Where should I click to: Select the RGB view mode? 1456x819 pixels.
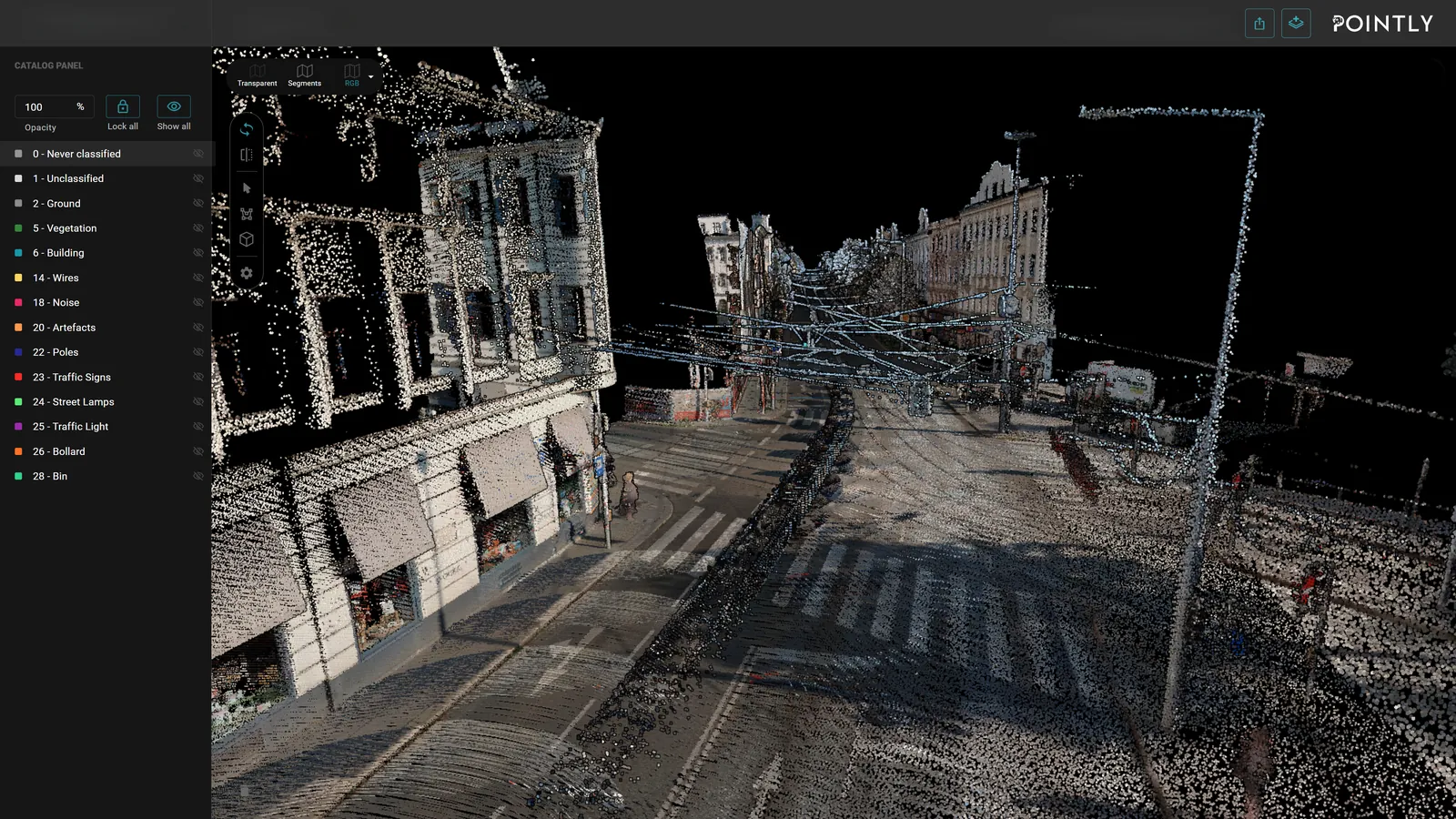[351, 76]
